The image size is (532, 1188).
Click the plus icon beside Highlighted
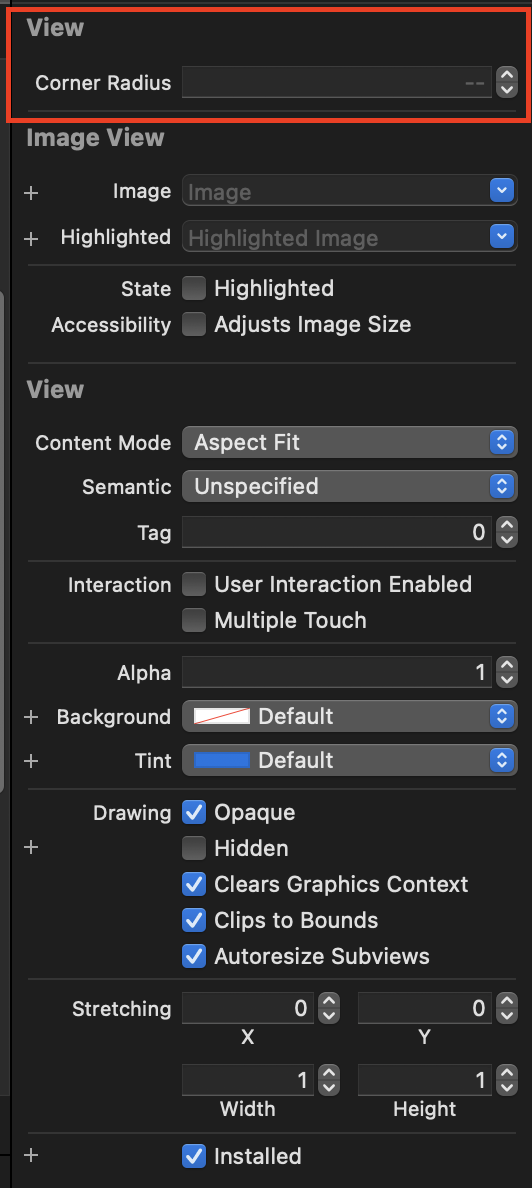tap(31, 239)
